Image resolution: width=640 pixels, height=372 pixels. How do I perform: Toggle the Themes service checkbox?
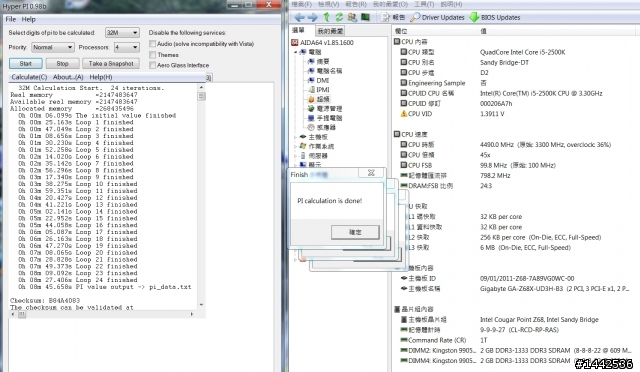click(153, 55)
